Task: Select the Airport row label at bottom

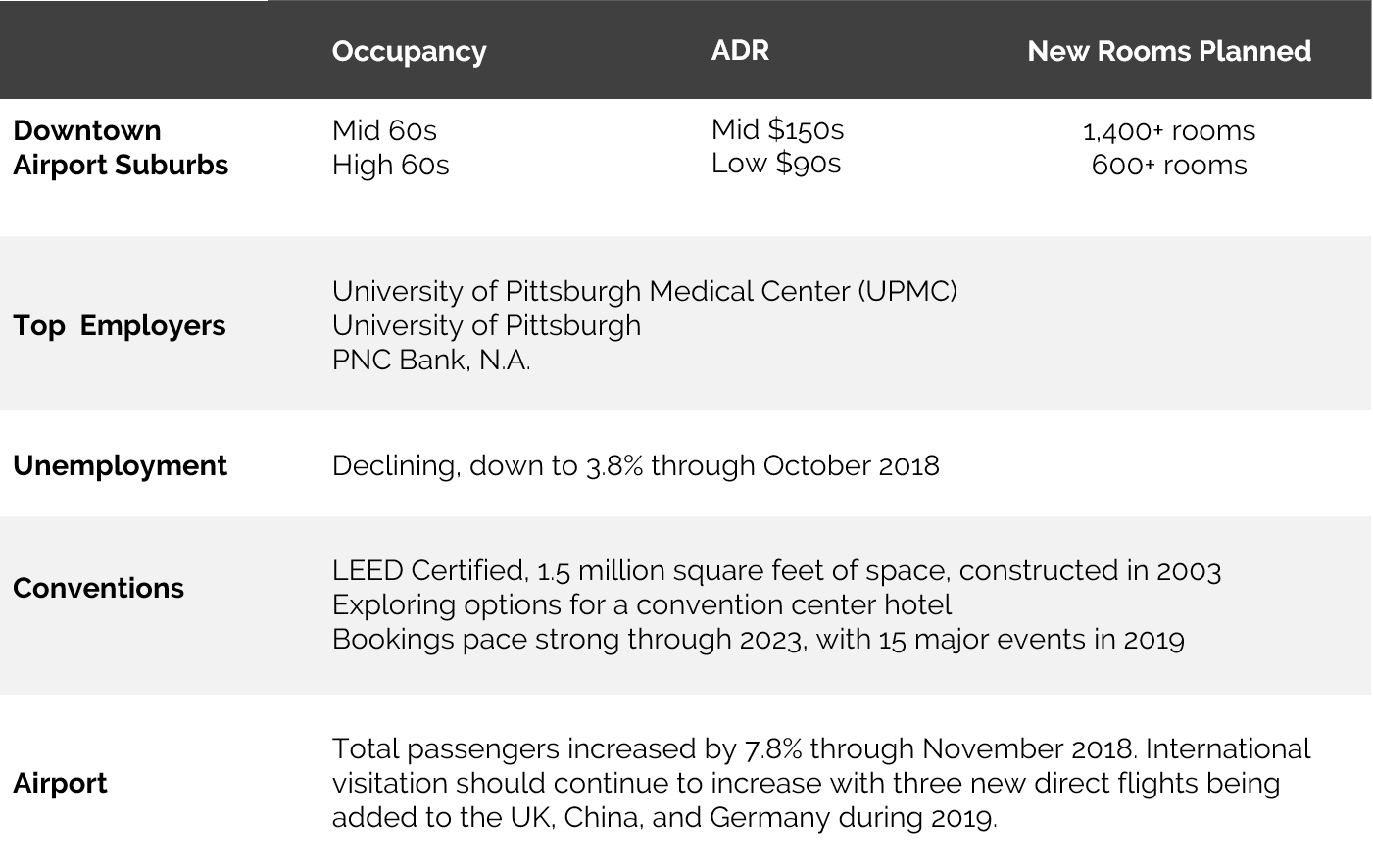Action: (x=60, y=783)
